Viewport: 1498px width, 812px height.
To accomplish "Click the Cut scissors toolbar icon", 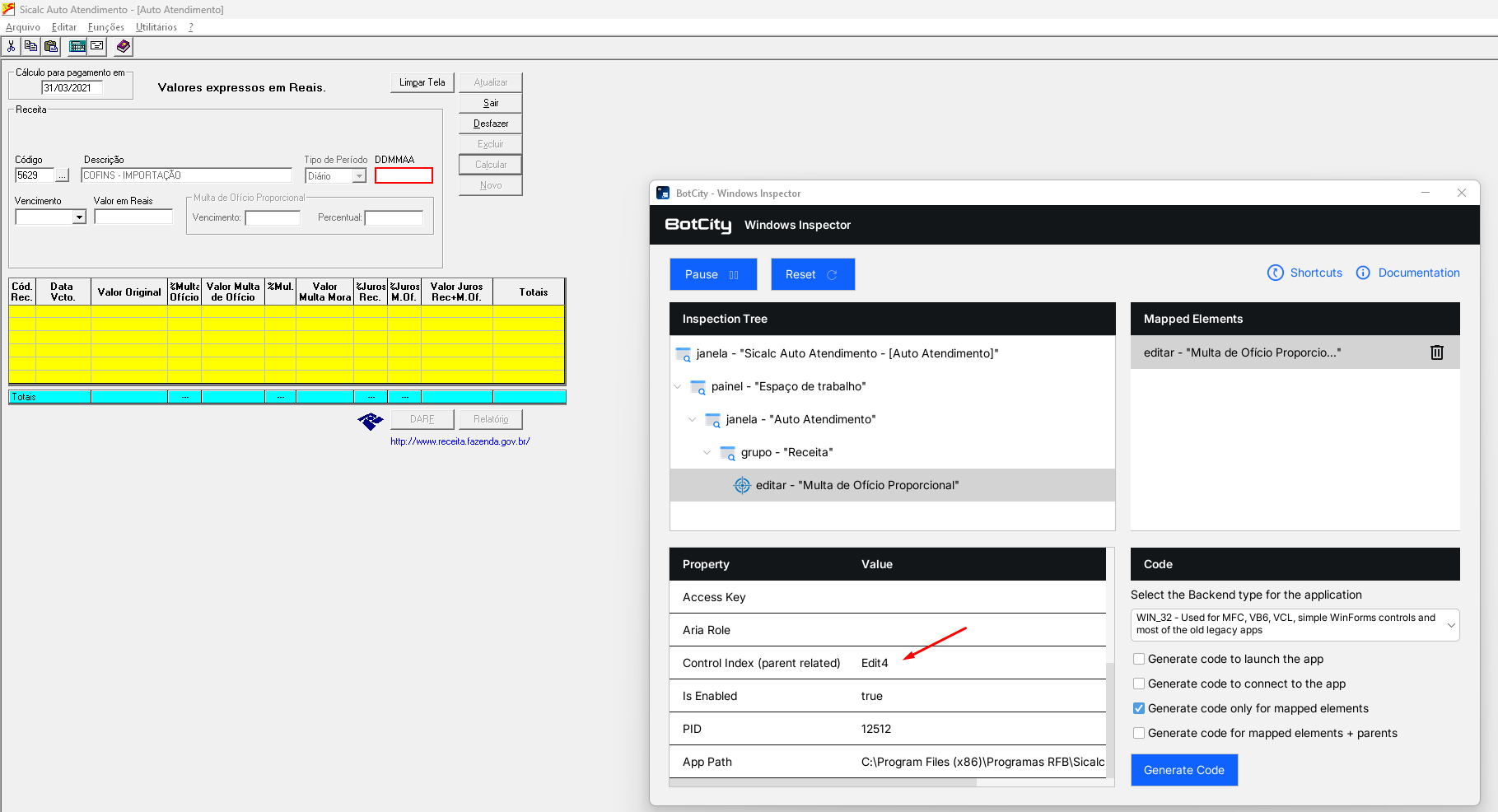I will (x=12, y=47).
